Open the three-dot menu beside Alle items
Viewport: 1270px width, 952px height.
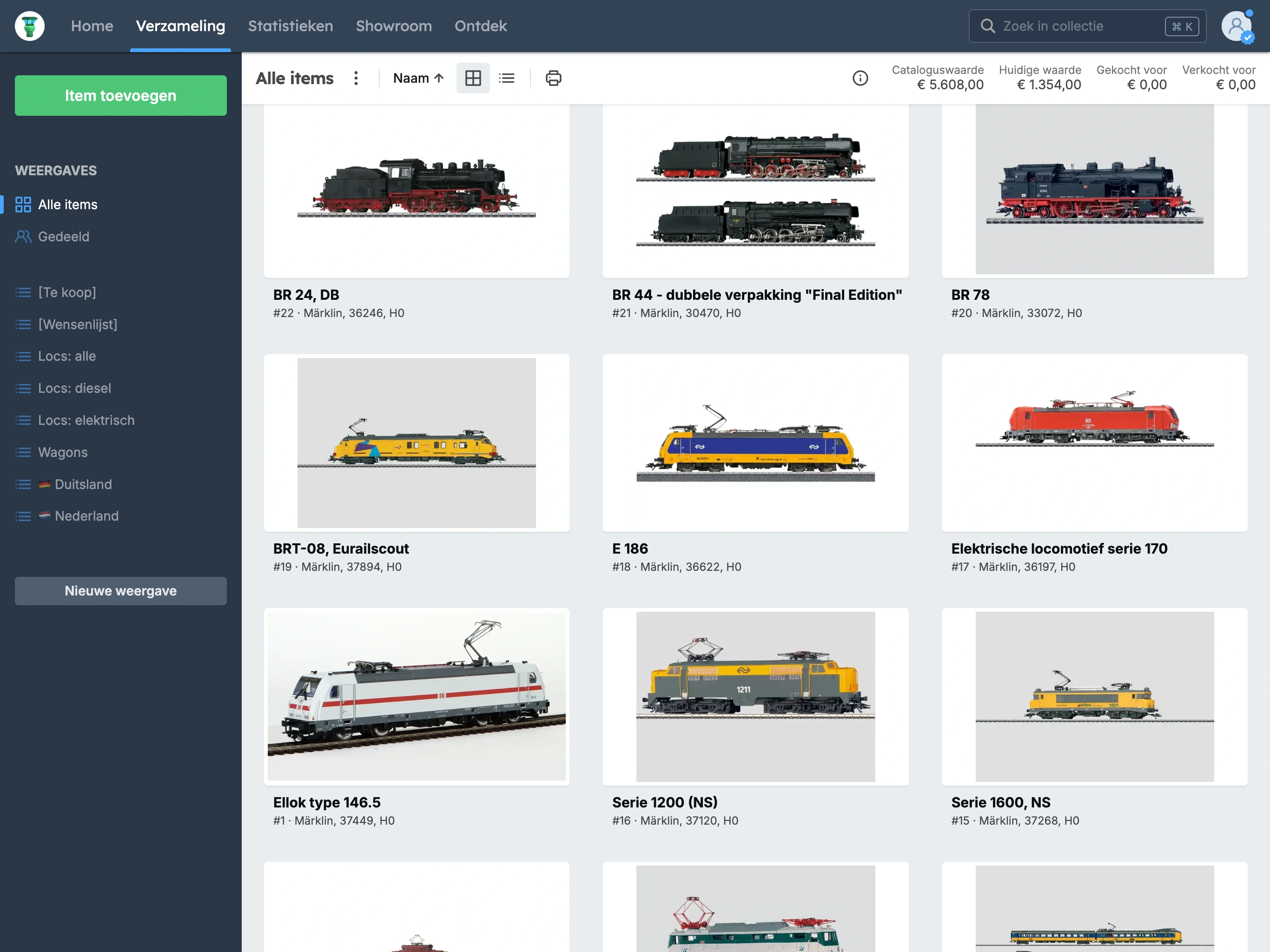coord(356,78)
